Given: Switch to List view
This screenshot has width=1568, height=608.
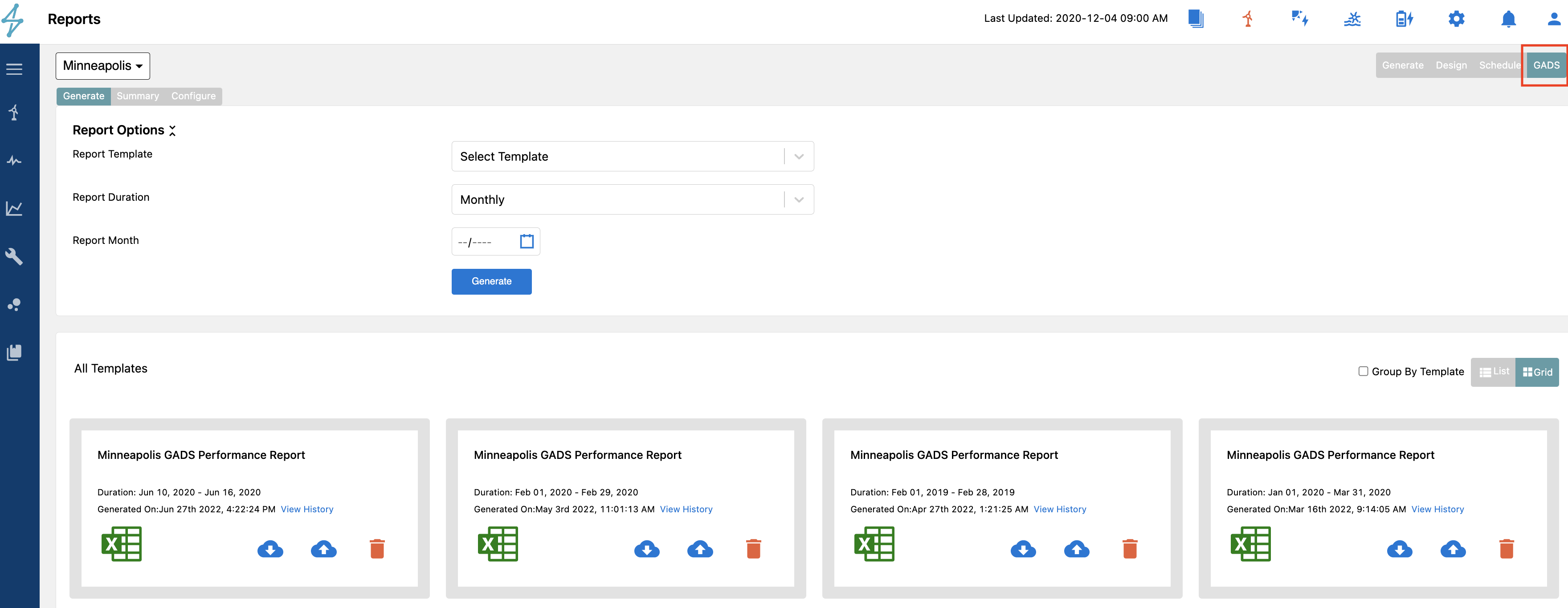Looking at the screenshot, I should 1494,372.
